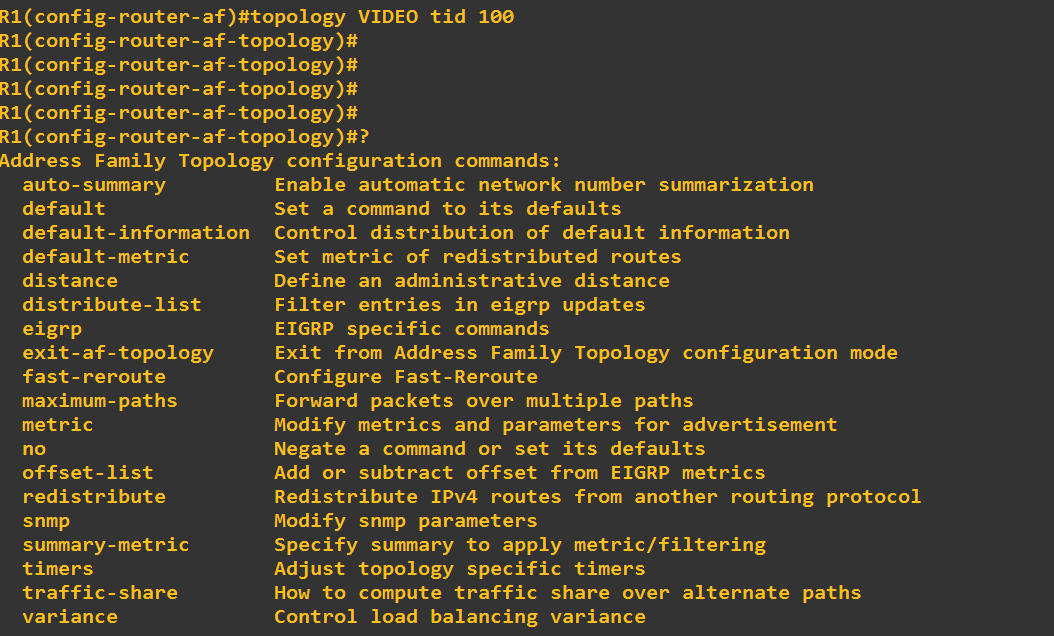
Task: Click the prompt line ending with question mark
Action: tap(185, 137)
